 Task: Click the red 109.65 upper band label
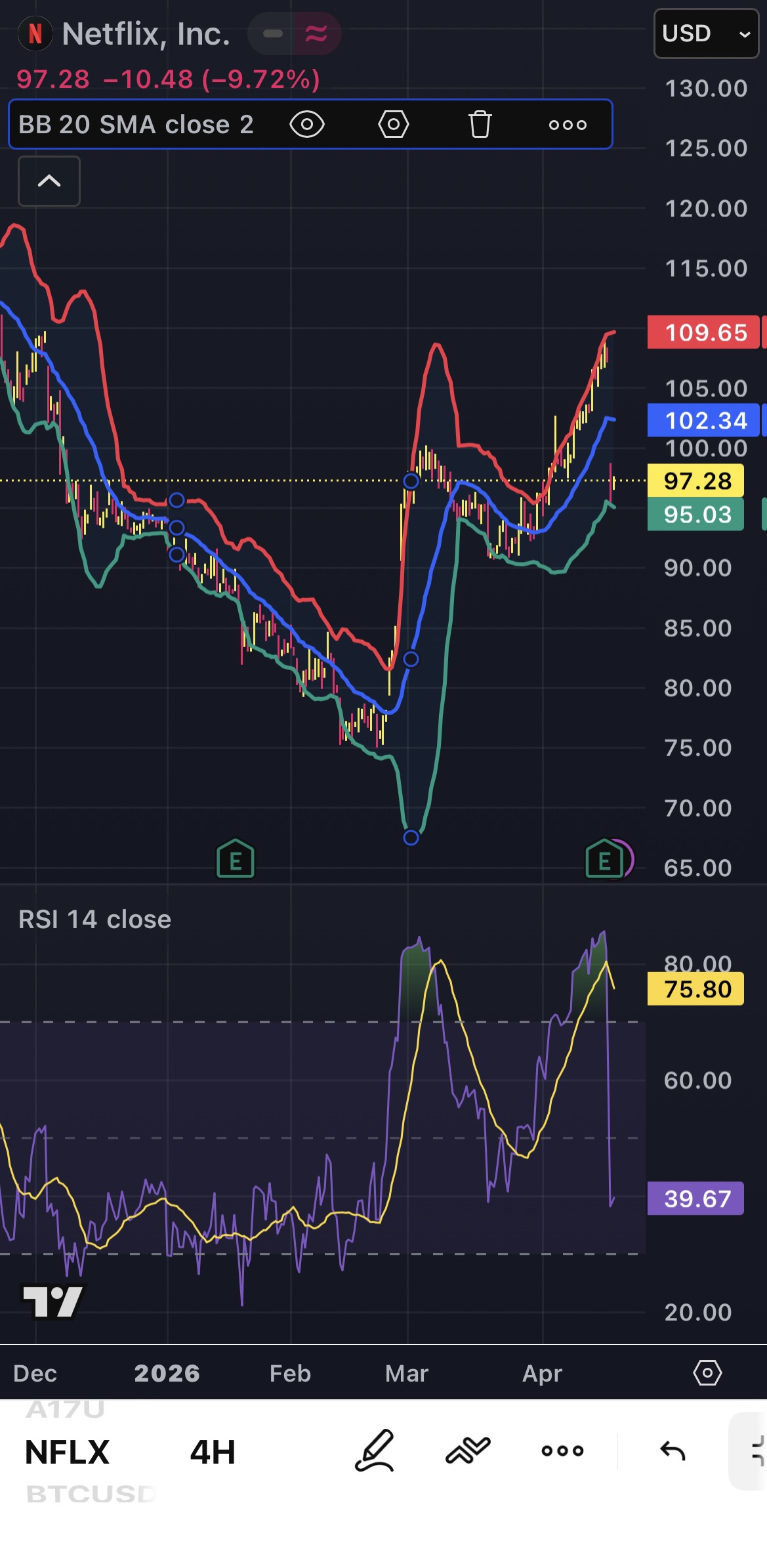tap(703, 332)
